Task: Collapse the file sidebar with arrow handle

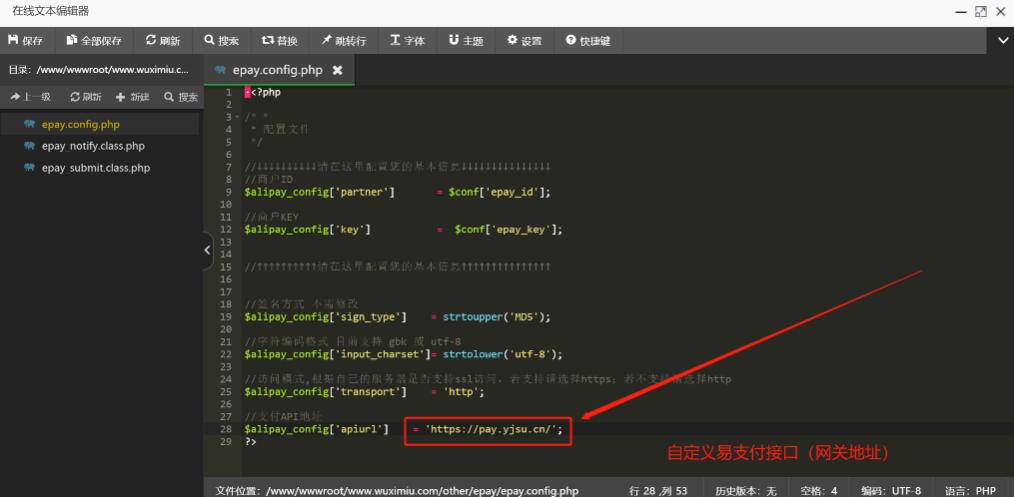Action: tap(208, 251)
